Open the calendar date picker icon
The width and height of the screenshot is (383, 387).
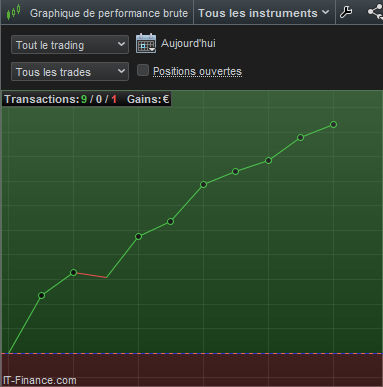click(x=146, y=43)
